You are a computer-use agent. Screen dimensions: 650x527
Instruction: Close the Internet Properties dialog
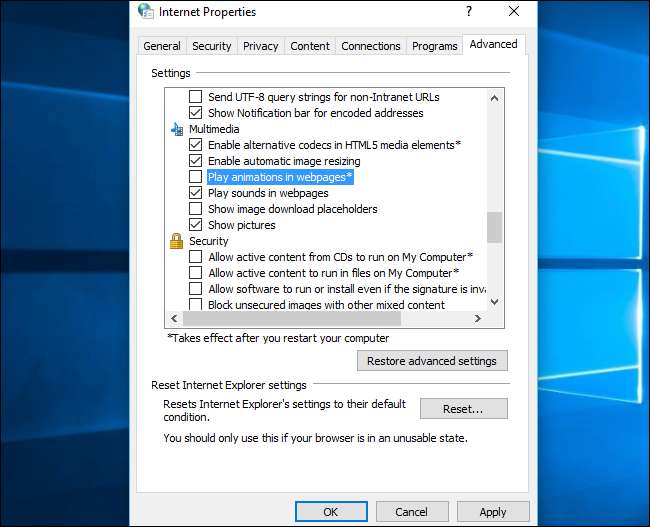514,11
